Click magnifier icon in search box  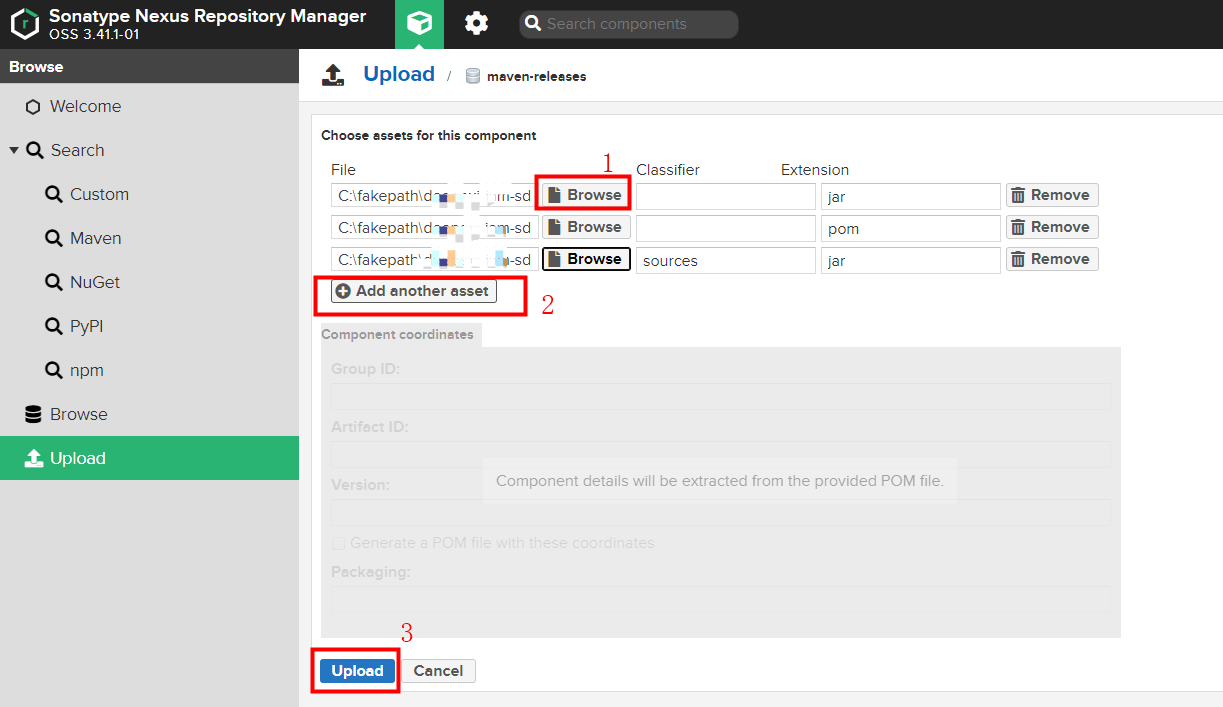(533, 24)
